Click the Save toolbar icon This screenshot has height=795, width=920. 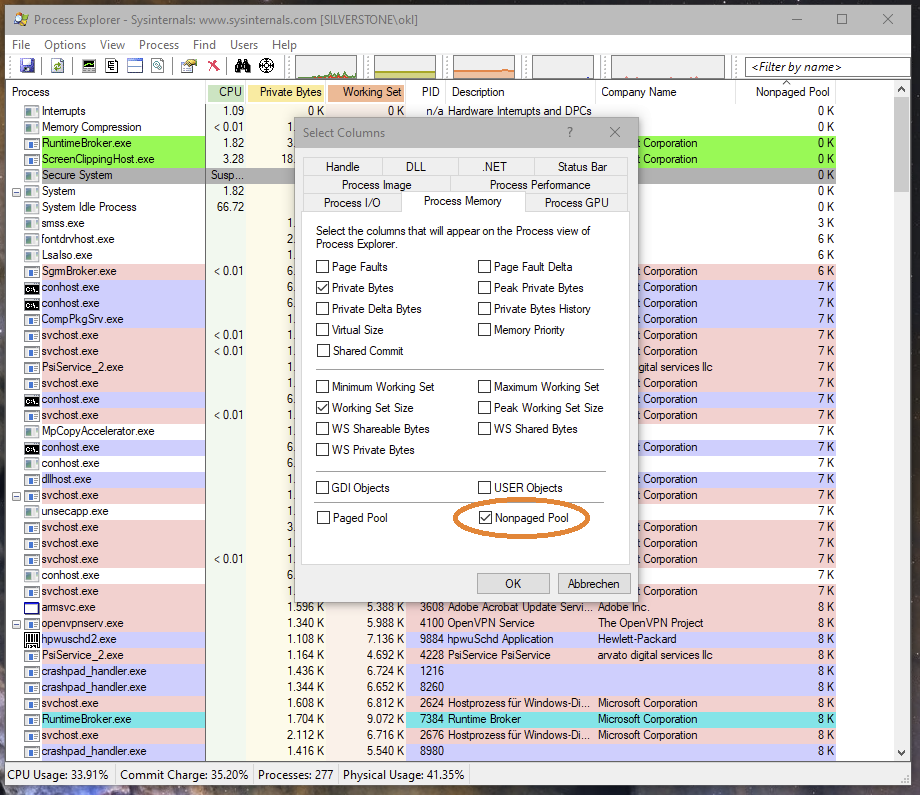pyautogui.click(x=27, y=66)
